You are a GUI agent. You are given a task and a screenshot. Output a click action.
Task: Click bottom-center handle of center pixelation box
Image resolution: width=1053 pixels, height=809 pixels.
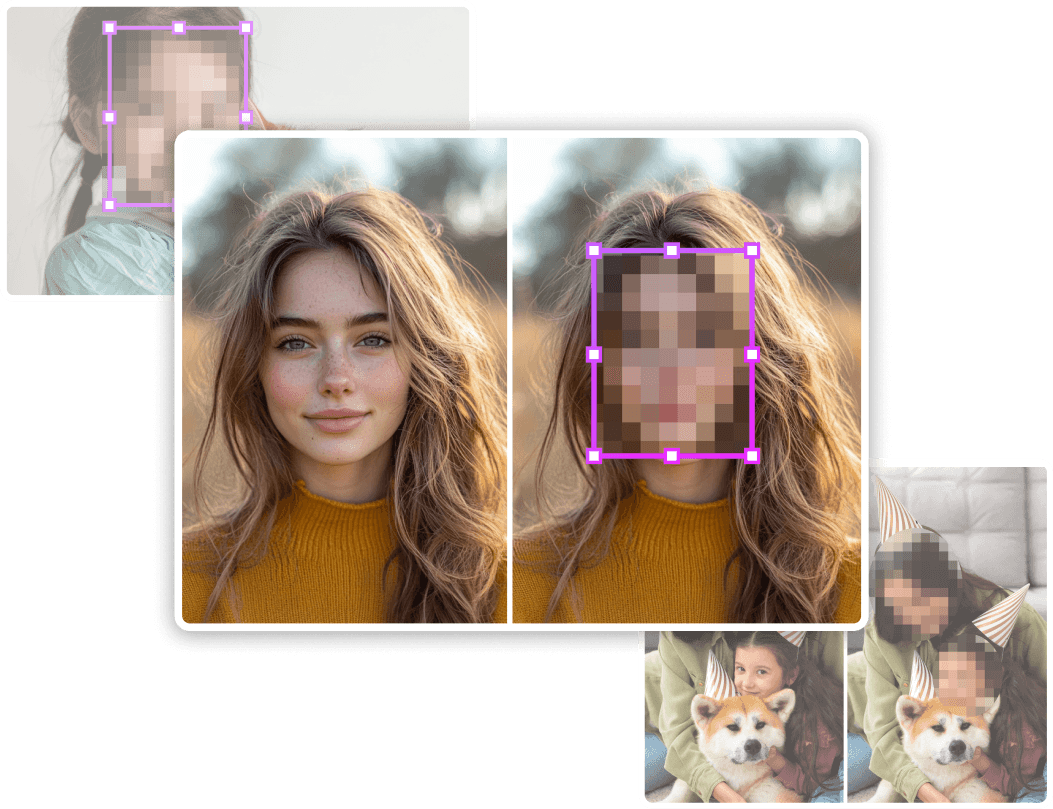point(672,456)
